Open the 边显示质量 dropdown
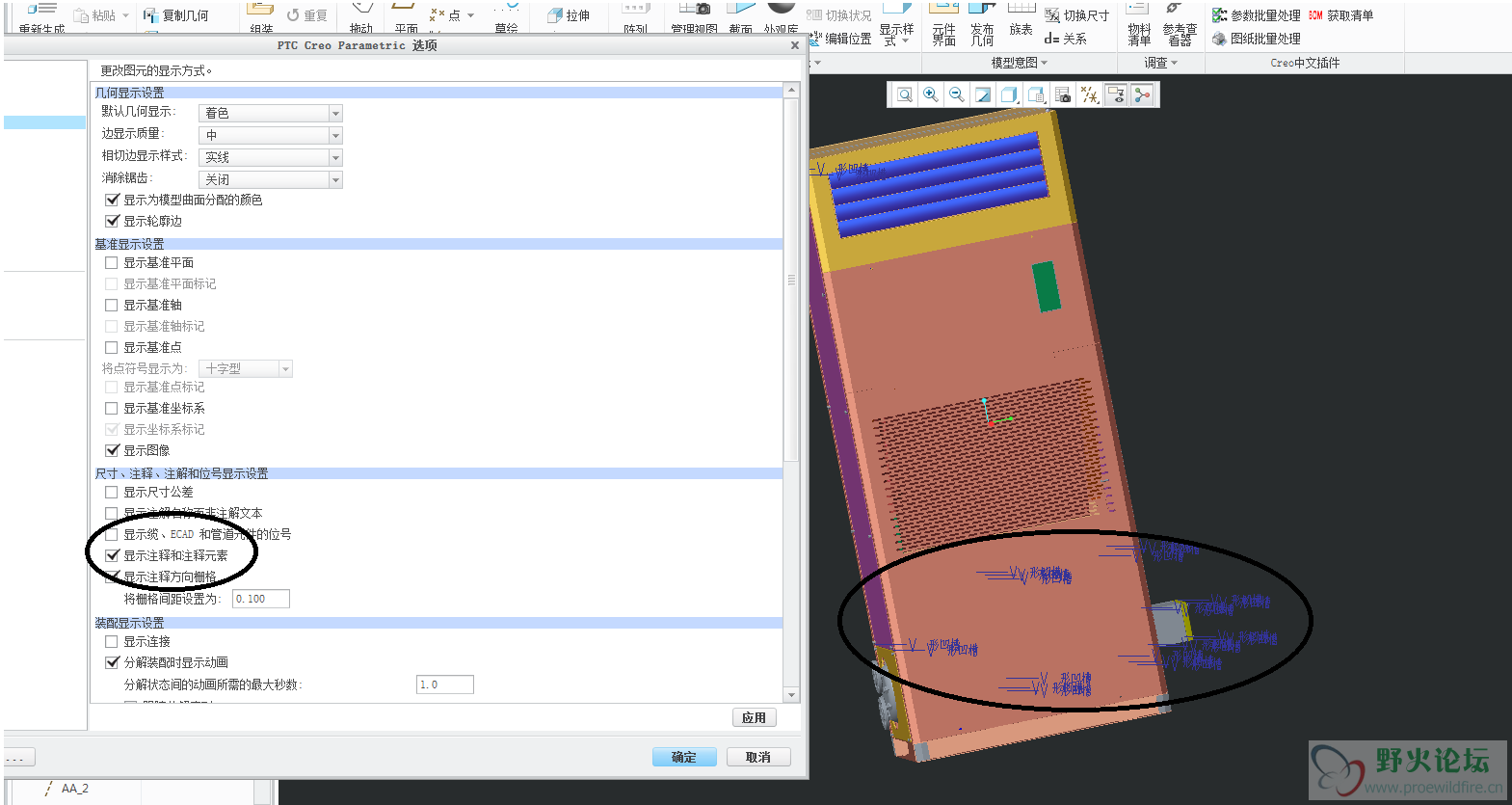Image resolution: width=1512 pixels, height=805 pixels. pyautogui.click(x=271, y=135)
